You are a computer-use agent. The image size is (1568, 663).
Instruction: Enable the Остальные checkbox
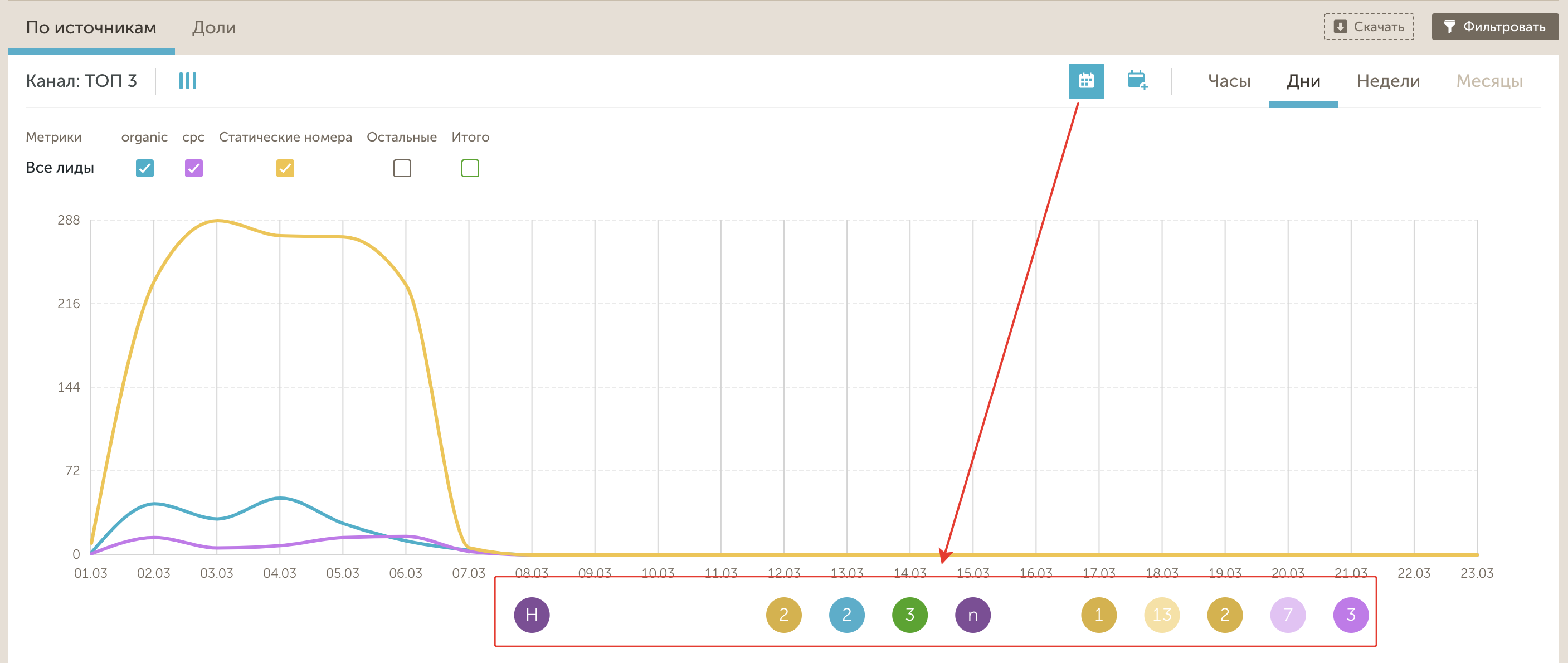(402, 168)
